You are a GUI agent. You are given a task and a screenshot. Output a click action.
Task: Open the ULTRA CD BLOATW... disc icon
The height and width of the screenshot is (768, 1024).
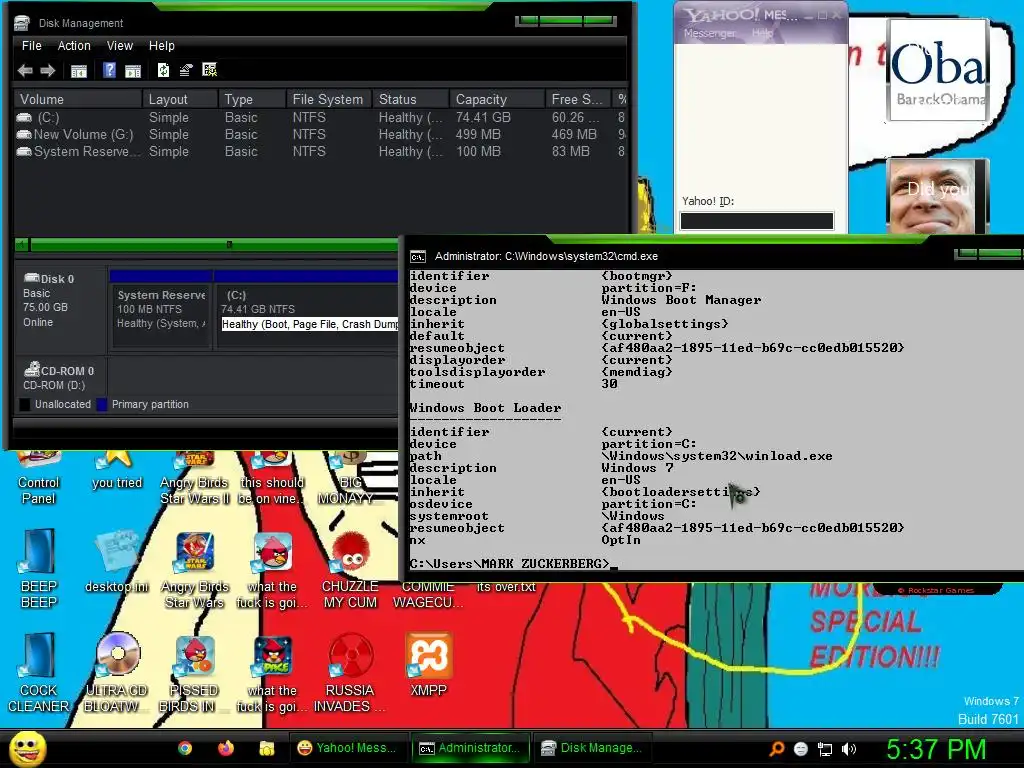[117, 673]
